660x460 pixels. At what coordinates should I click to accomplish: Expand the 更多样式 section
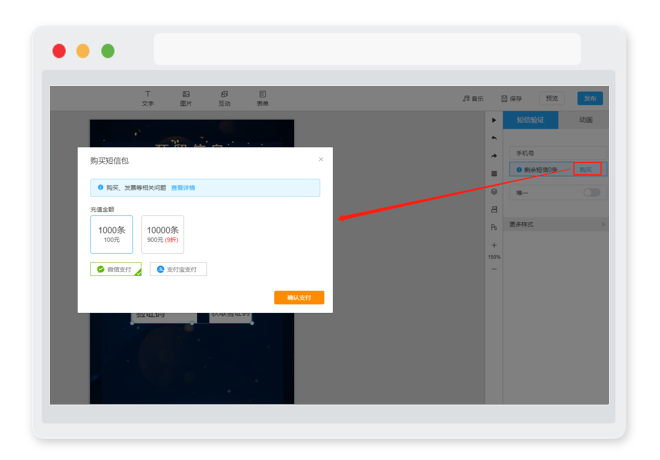(556, 224)
